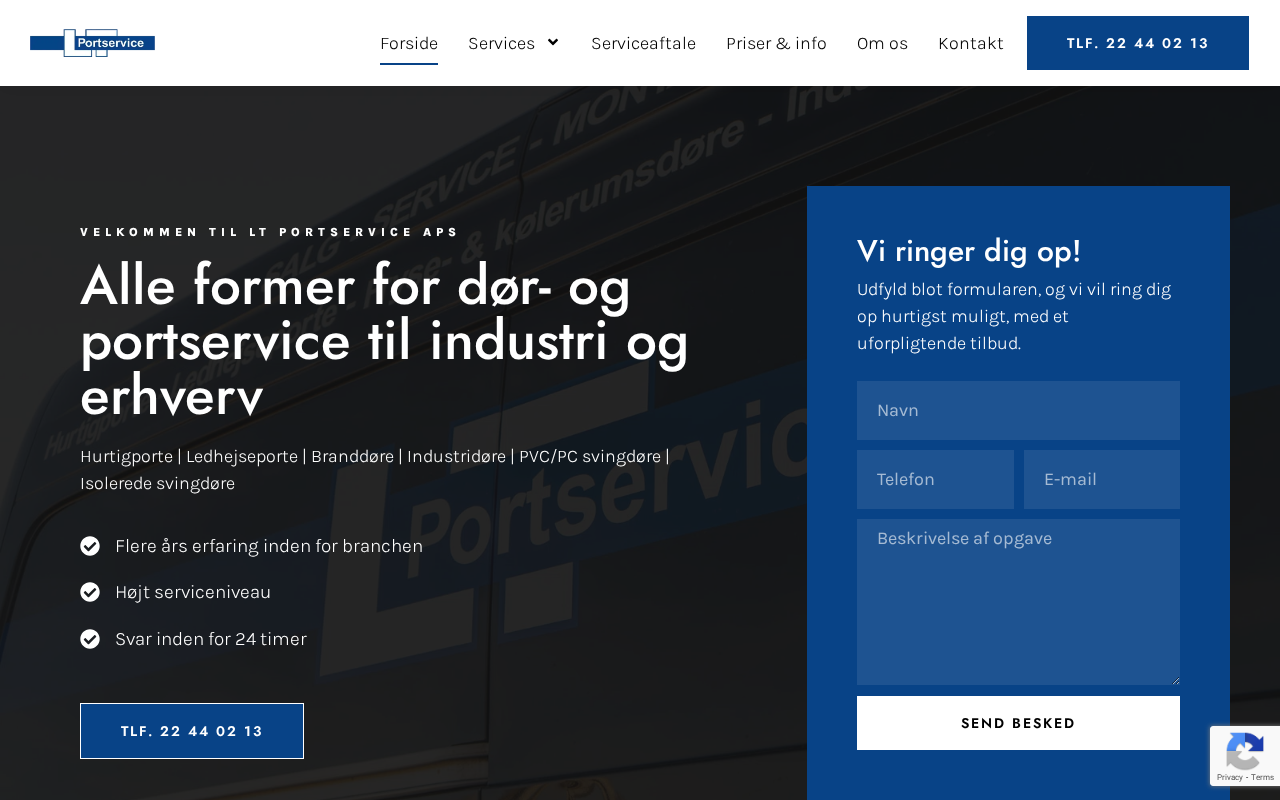Click the 'Vi ringer dig op!' form heading
The height and width of the screenshot is (800, 1280).
[969, 251]
